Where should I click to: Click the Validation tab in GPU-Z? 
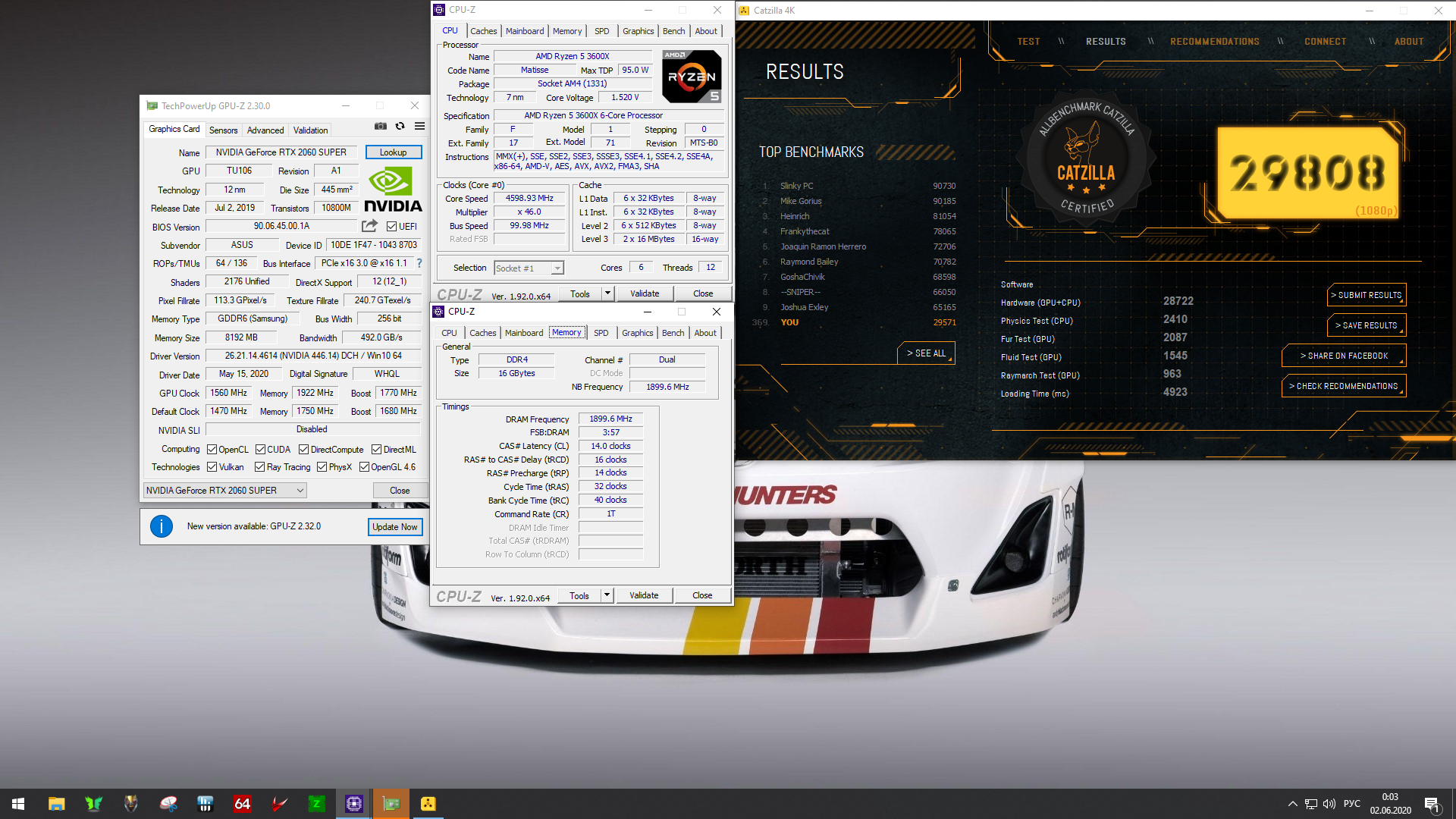pyautogui.click(x=311, y=130)
